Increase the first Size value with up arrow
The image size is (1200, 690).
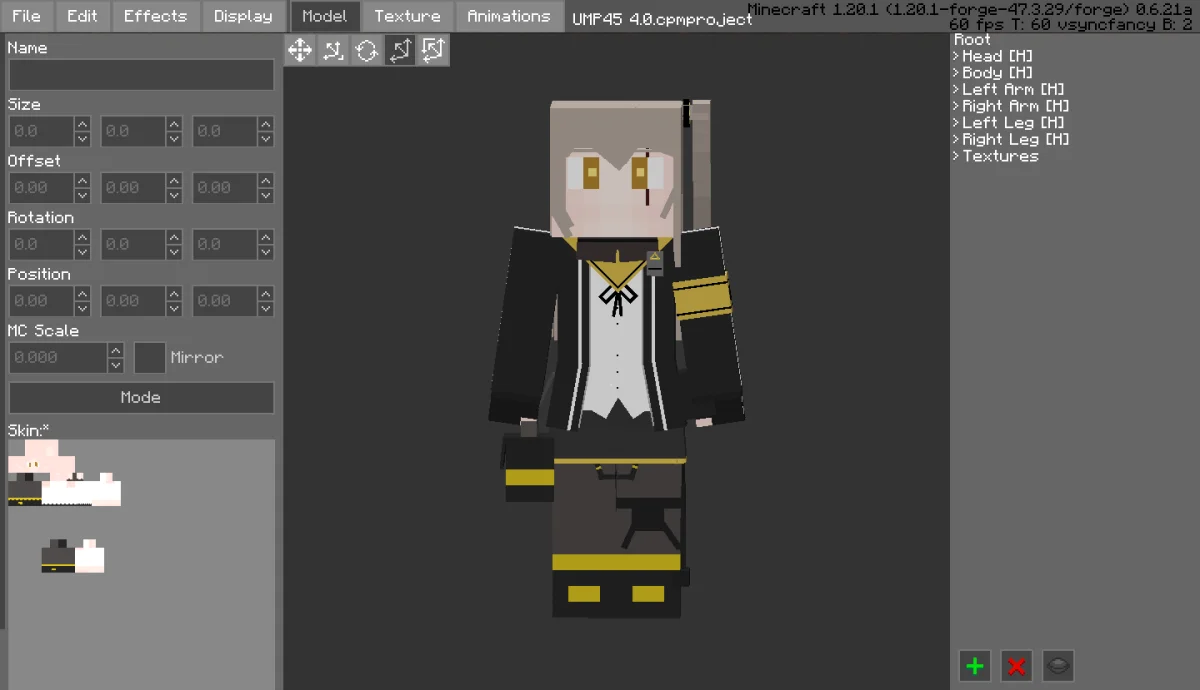click(82, 124)
